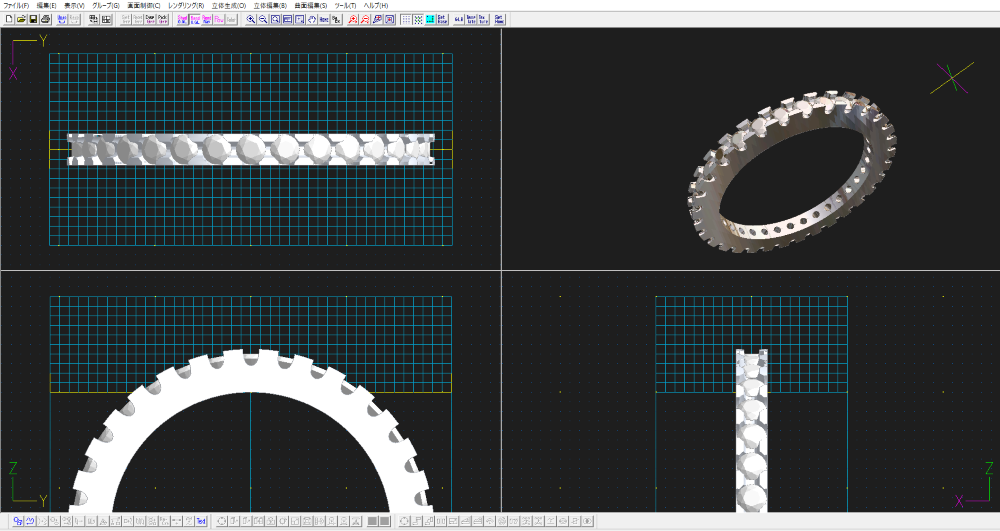This screenshot has width=1000, height=531.
Task: Select the hand pan tool
Action: pos(312,19)
